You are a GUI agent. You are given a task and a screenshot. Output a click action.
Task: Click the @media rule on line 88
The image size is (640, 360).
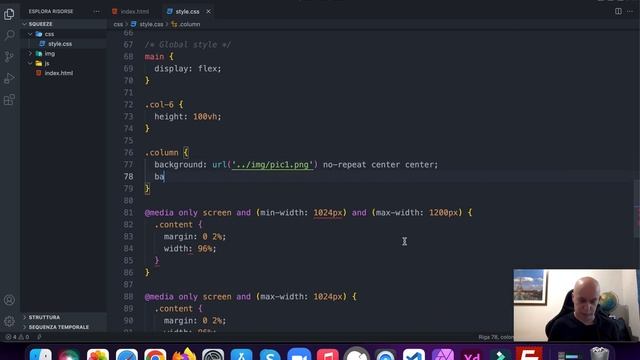tap(250, 297)
